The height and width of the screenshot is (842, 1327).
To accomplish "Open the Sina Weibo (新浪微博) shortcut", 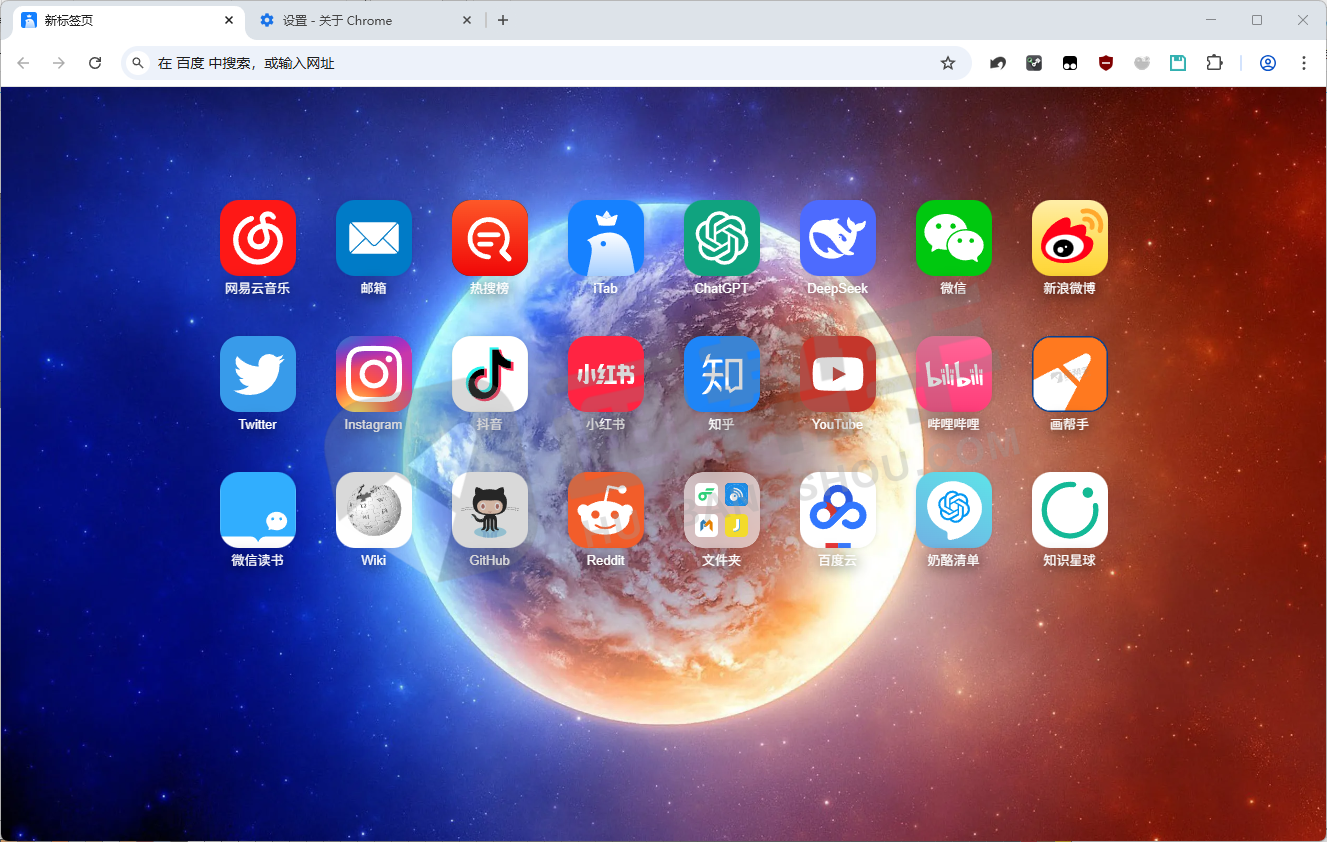I will [1070, 238].
